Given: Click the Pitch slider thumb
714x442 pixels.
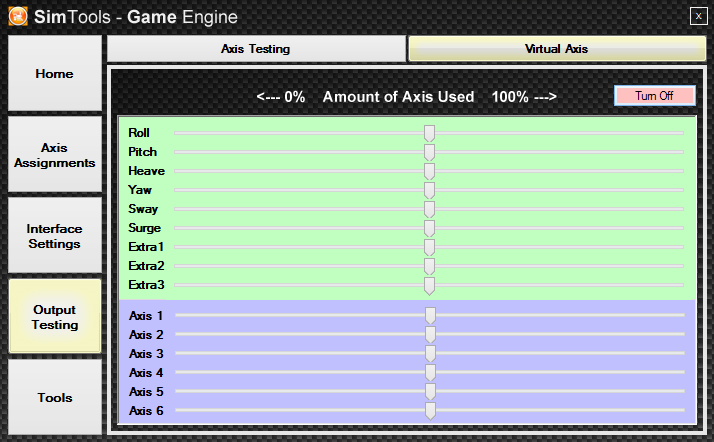Looking at the screenshot, I should pyautogui.click(x=429, y=152).
